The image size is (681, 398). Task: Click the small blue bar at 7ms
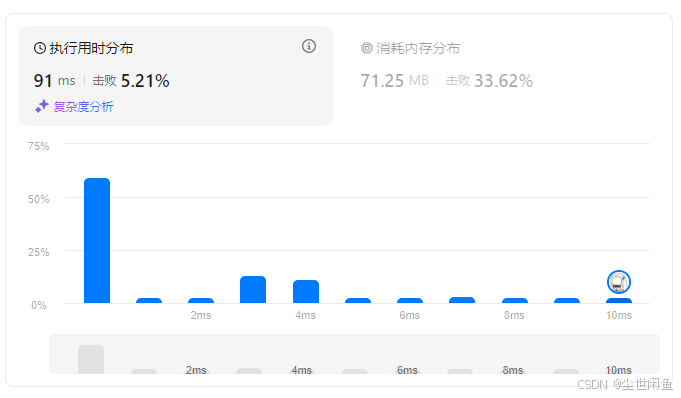click(x=462, y=300)
